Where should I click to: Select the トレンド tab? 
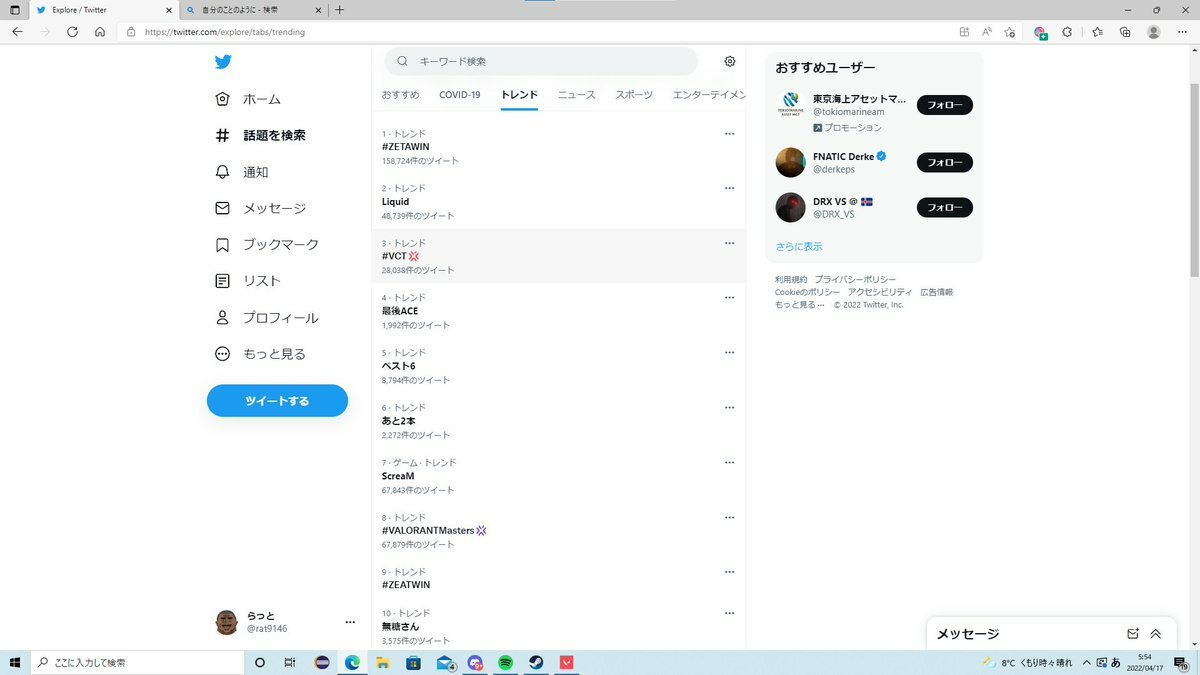(x=519, y=95)
